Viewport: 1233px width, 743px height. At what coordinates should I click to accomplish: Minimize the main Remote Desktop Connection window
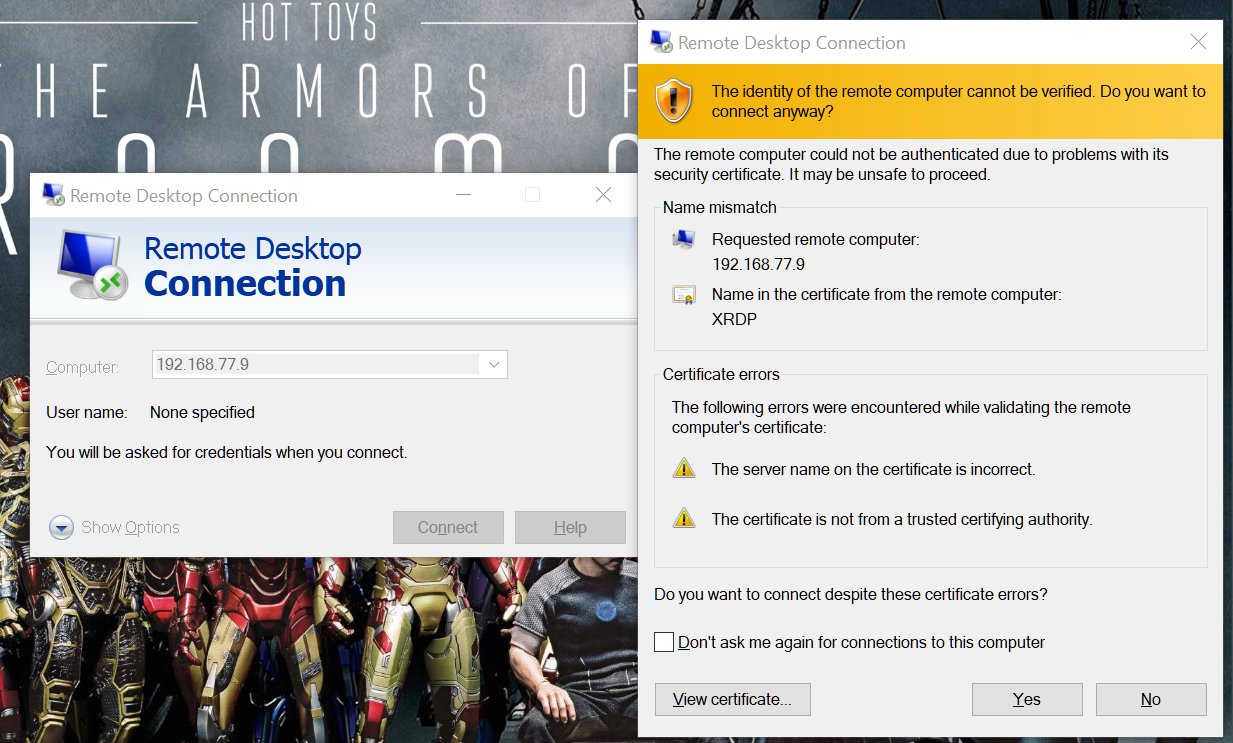pos(463,195)
